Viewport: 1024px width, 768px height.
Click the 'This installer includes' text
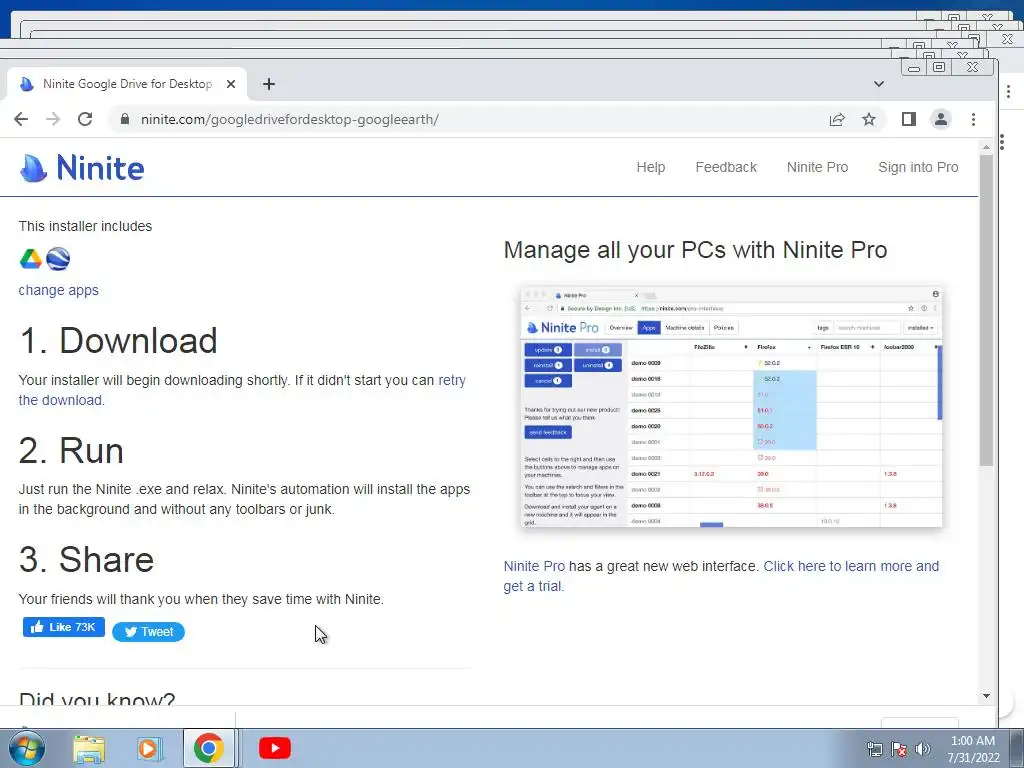coord(85,226)
